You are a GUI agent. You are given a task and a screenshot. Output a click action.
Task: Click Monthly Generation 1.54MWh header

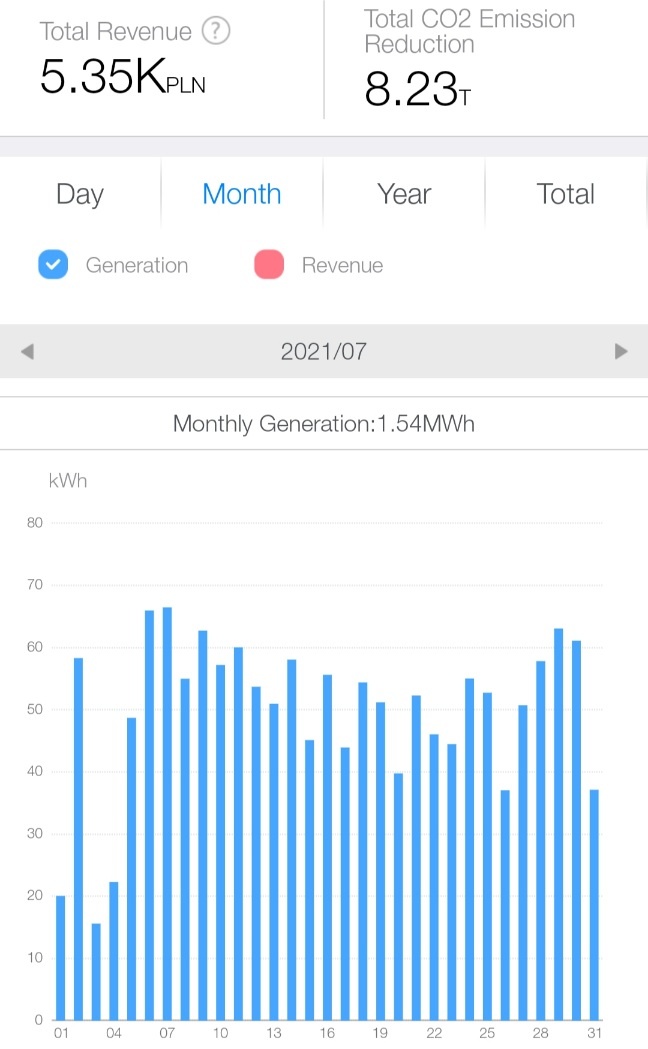(324, 423)
